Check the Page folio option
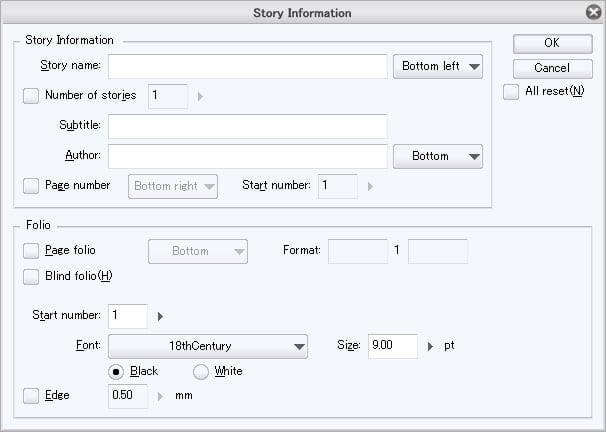The image size is (606, 432). (31, 251)
